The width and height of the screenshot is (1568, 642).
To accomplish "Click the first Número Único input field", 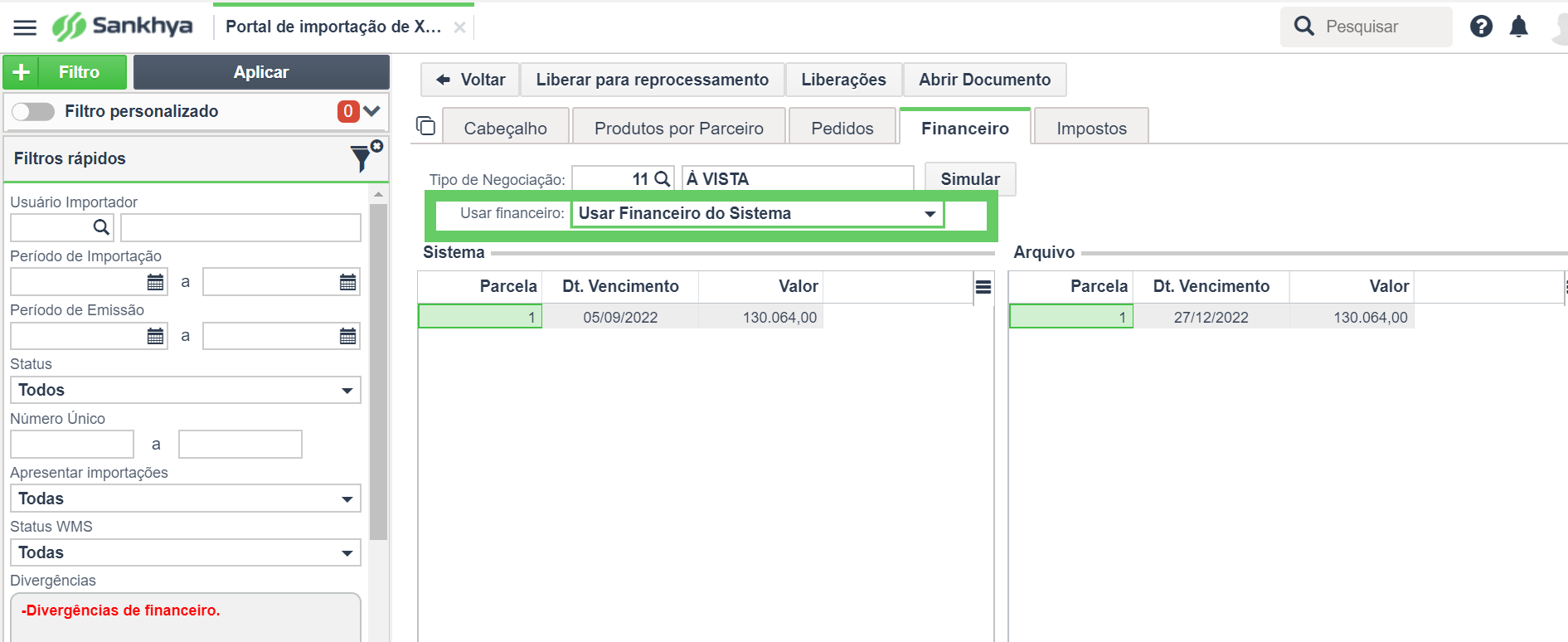I will pos(72,444).
